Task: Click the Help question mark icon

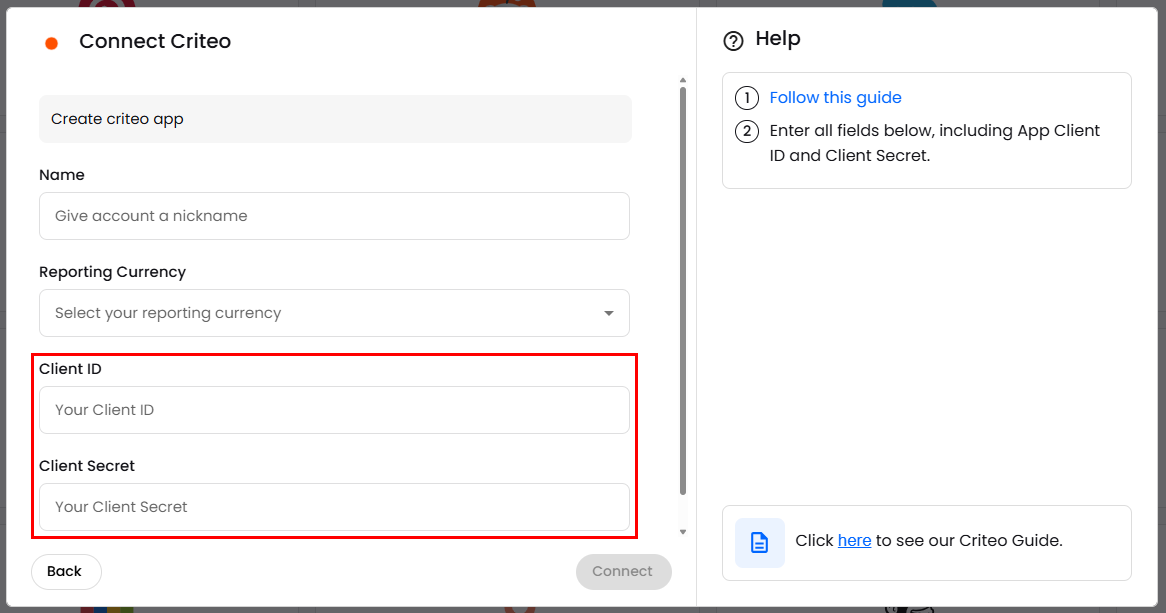Action: pos(734,41)
